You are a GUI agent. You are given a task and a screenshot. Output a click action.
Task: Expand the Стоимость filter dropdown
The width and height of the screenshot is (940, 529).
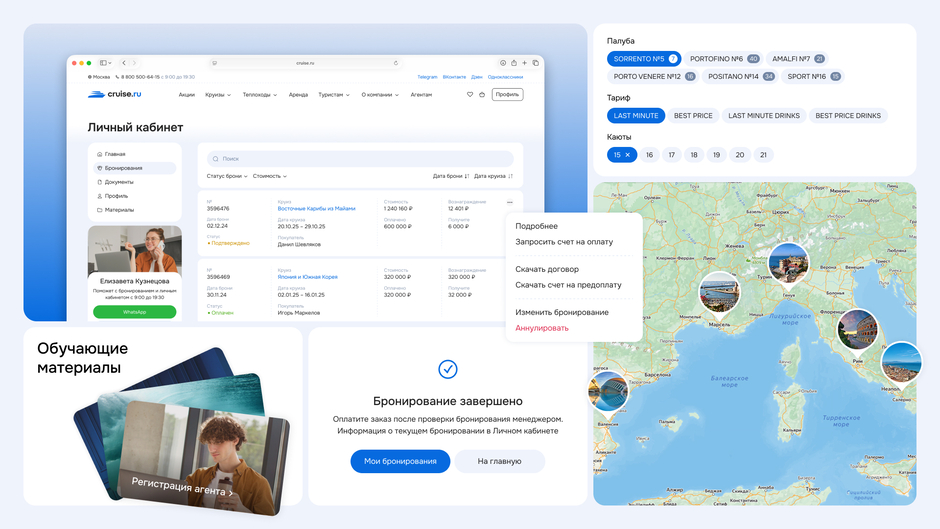(270, 176)
